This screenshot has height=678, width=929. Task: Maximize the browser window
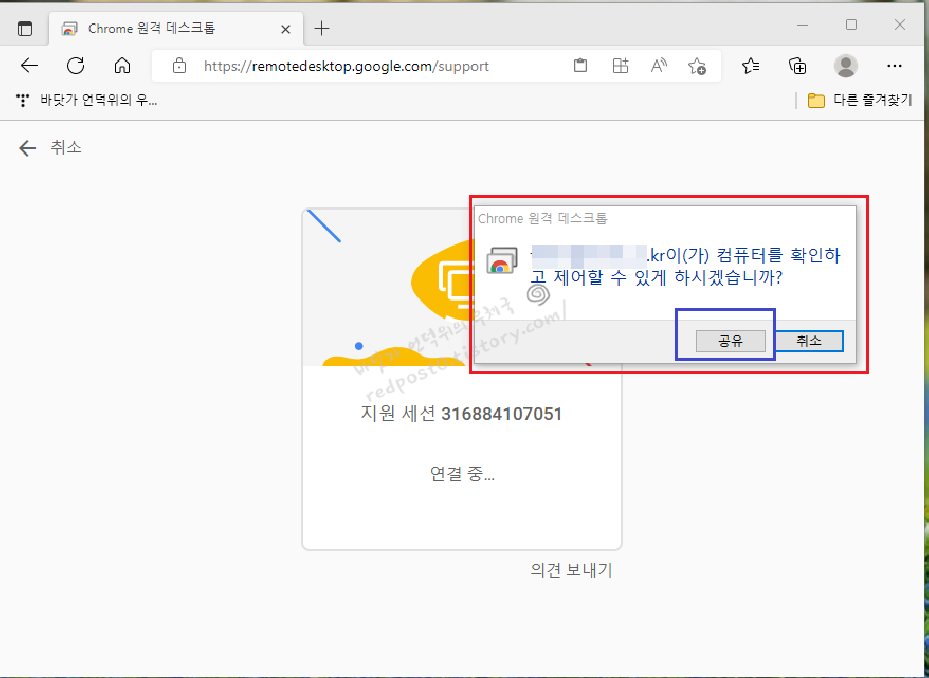click(x=851, y=25)
